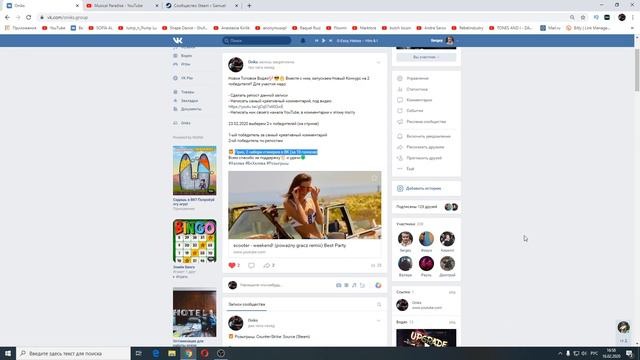
Task: Open the Подписаны 123 друзей block
Action: pos(426,207)
